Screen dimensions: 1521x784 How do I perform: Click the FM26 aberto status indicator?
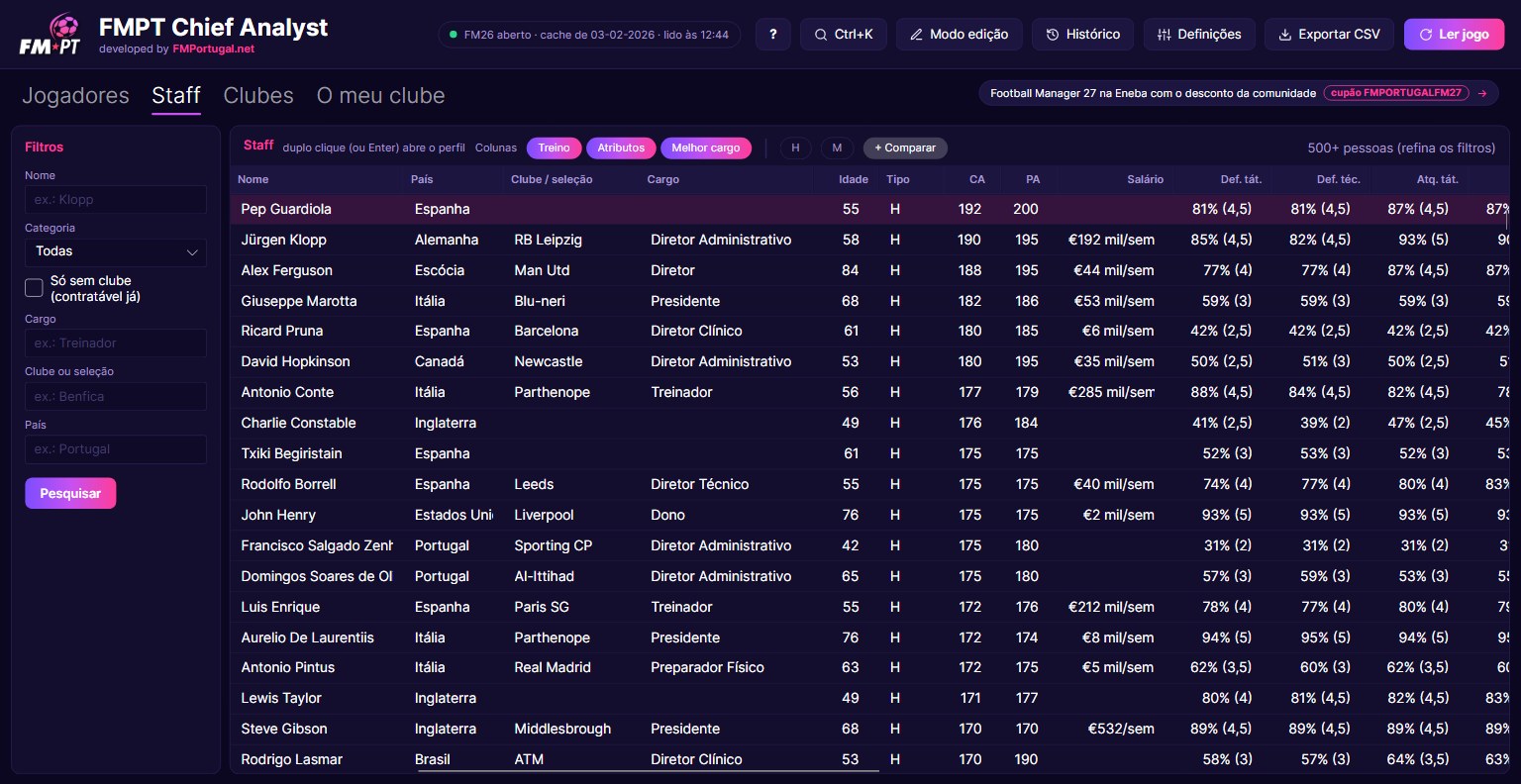pyautogui.click(x=589, y=34)
